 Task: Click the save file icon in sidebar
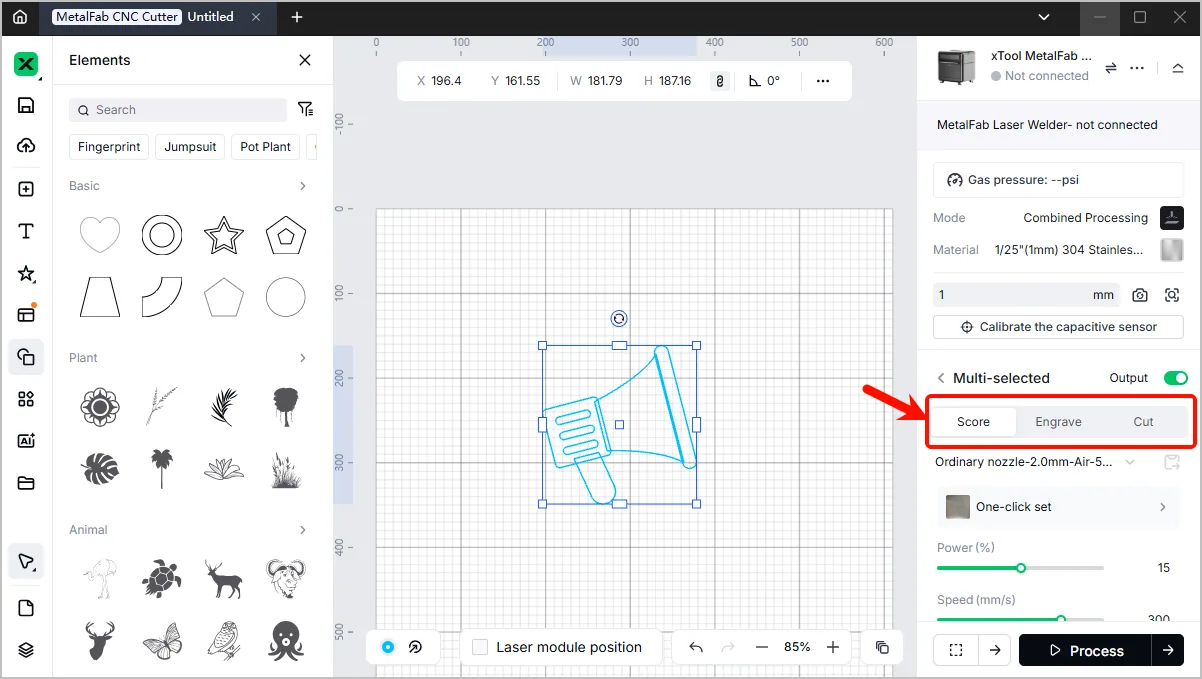coord(26,105)
